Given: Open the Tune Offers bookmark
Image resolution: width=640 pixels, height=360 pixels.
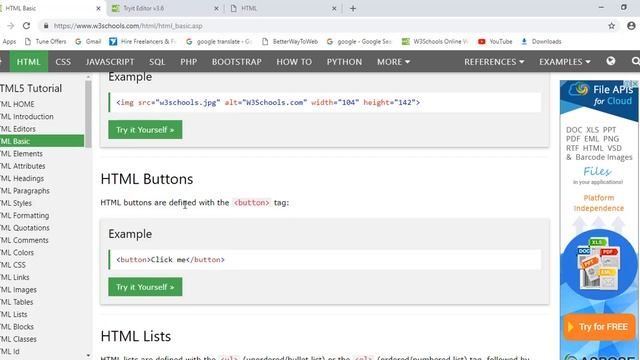Looking at the screenshot, I should [x=45, y=42].
